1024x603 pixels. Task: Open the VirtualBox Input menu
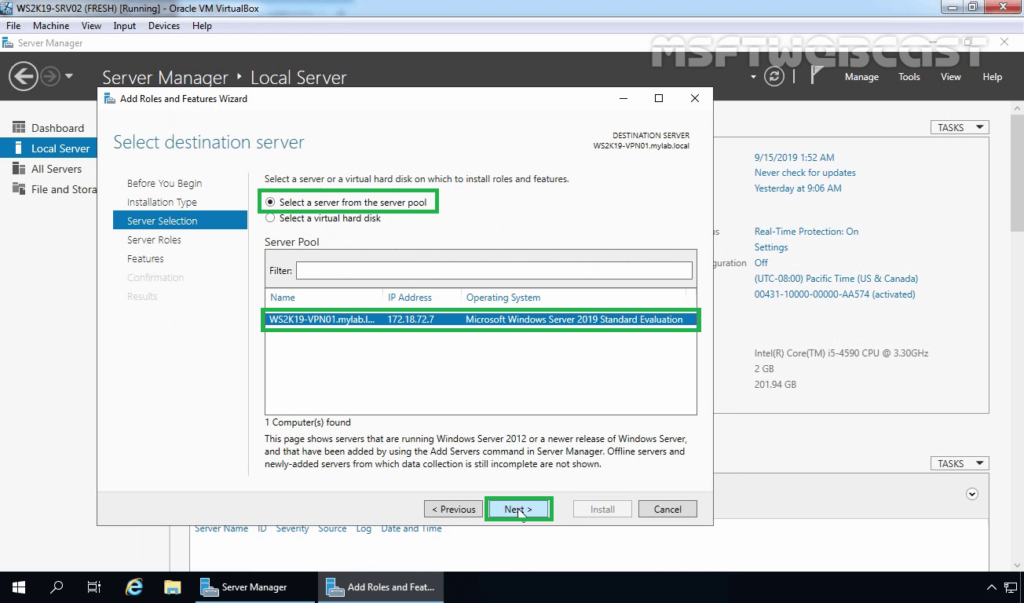(124, 25)
